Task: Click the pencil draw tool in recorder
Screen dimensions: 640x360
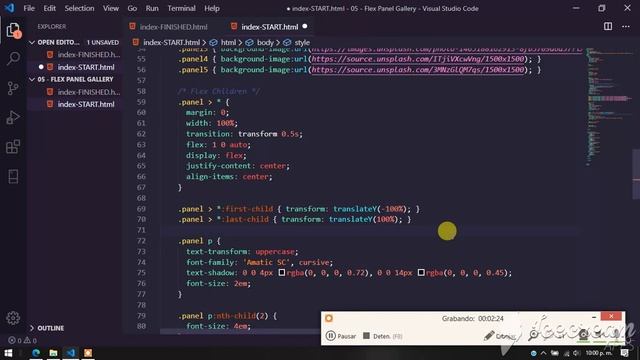Action: coord(489,336)
